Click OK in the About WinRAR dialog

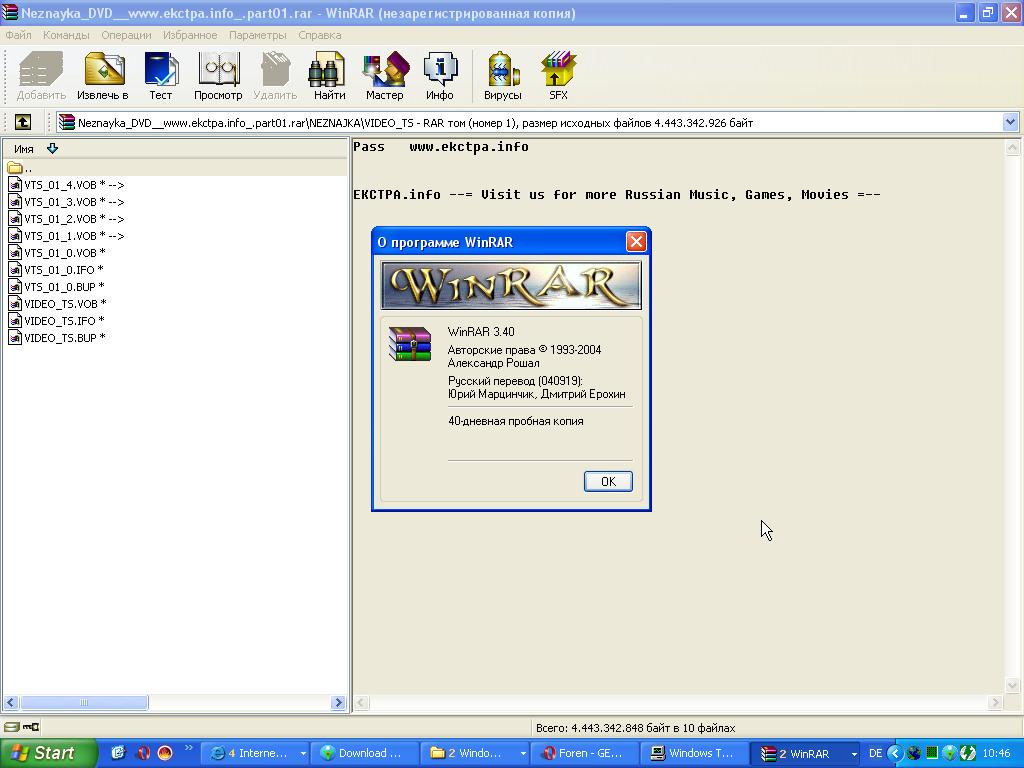click(x=608, y=481)
